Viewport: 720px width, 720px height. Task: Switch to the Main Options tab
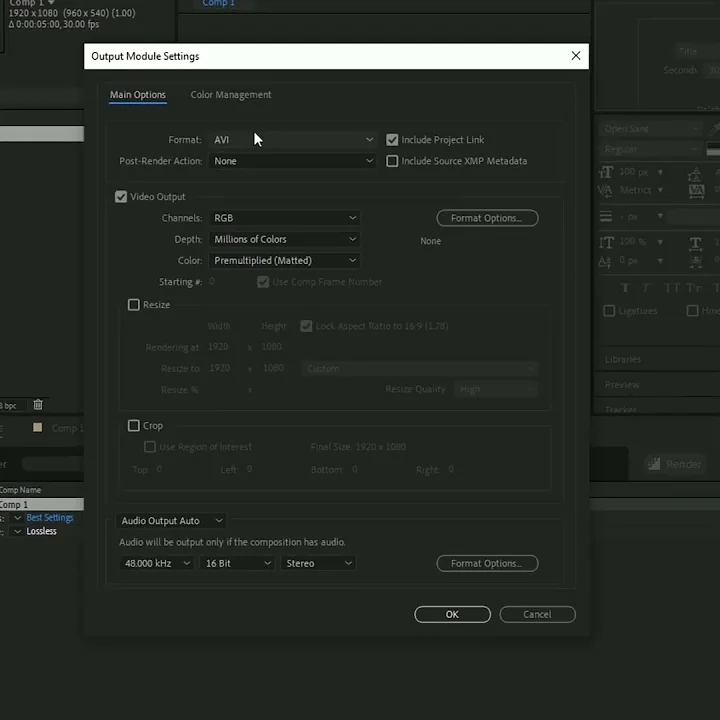coord(137,95)
